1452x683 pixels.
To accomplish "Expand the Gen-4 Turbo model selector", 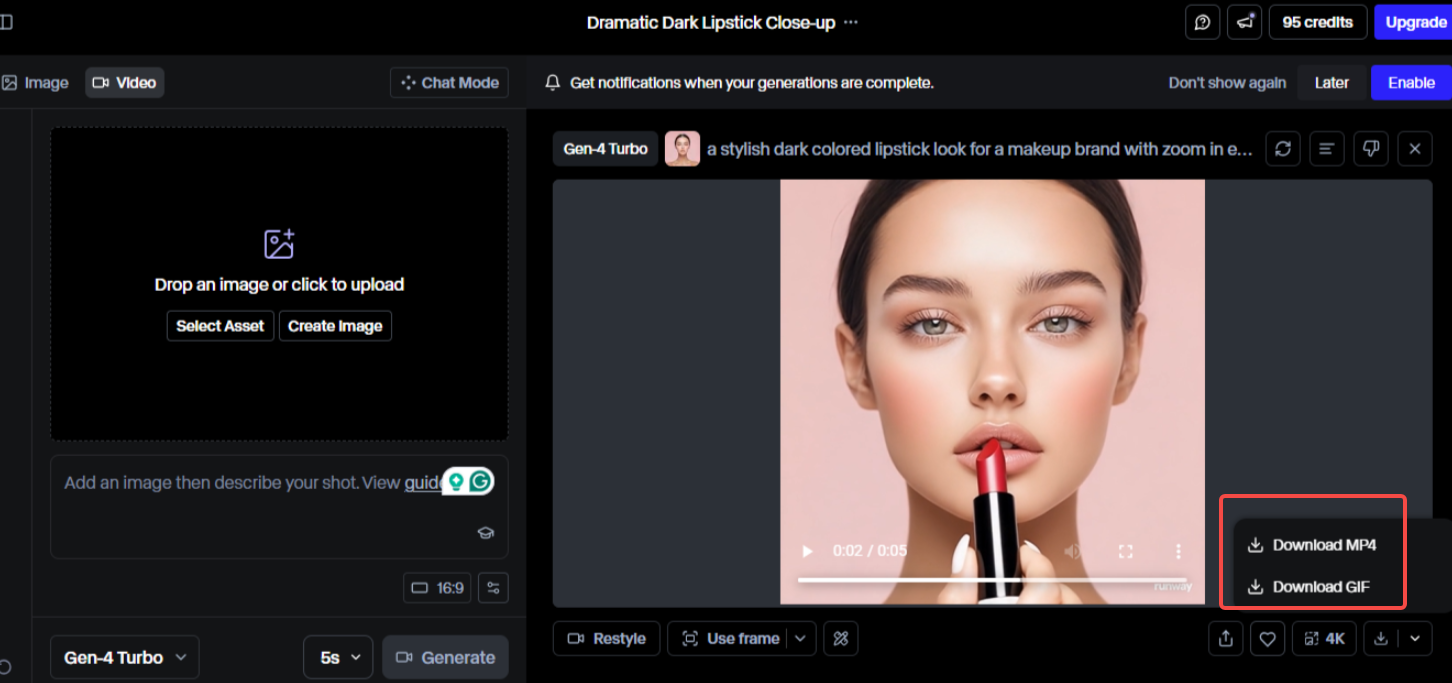I will point(124,657).
